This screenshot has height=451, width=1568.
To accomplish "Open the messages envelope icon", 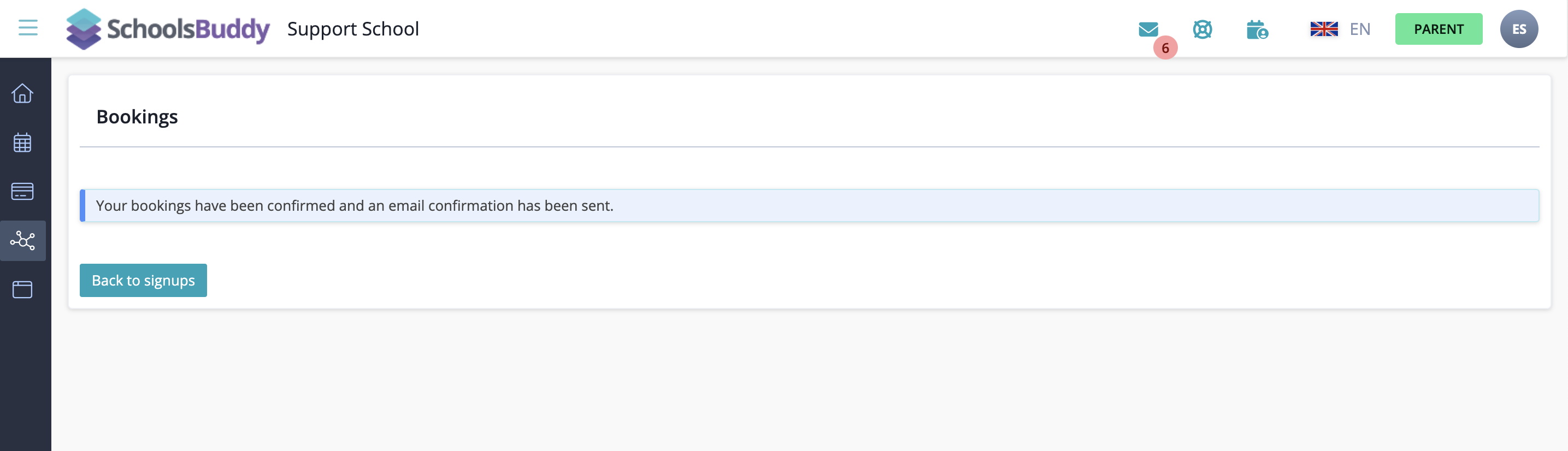I will [1148, 29].
